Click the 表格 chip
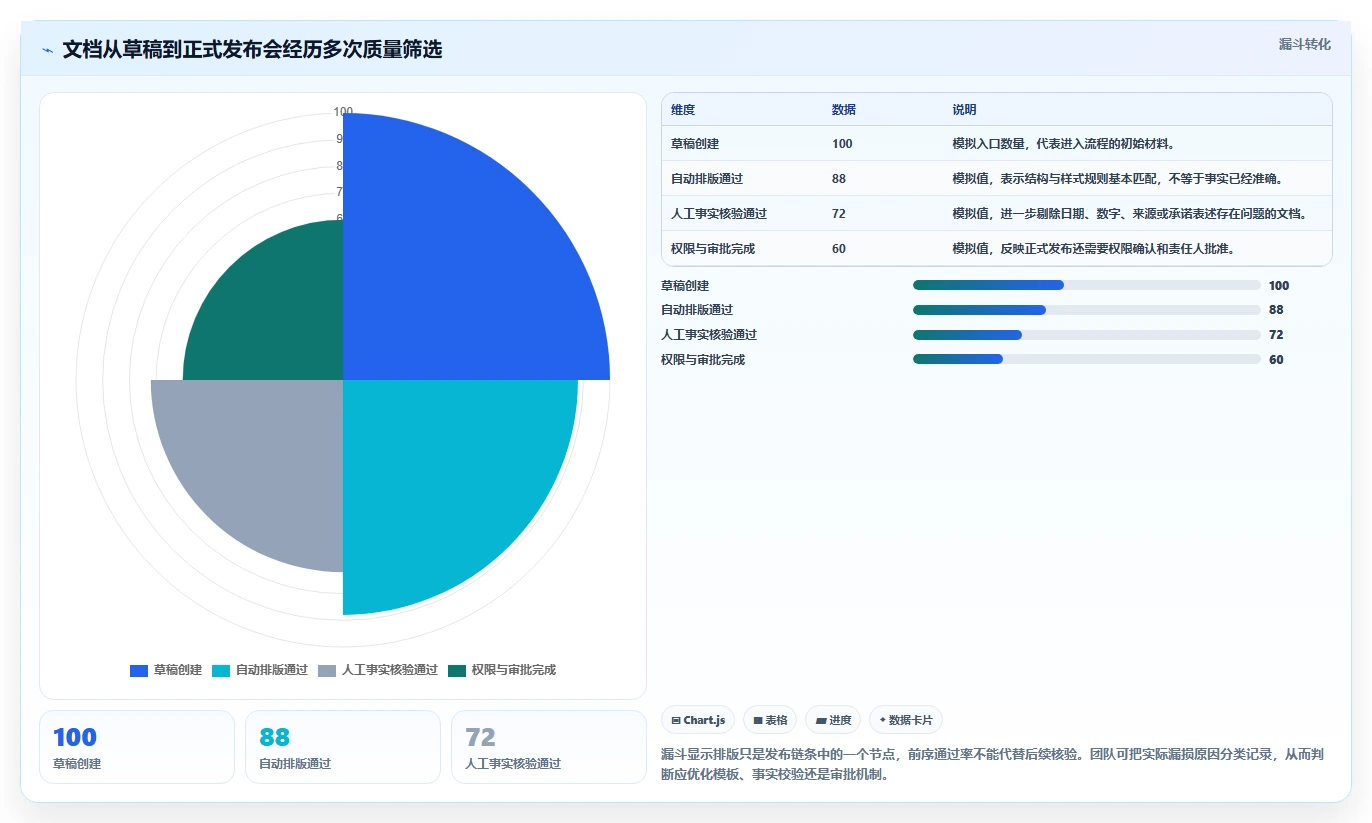1372x823 pixels. pos(770,720)
